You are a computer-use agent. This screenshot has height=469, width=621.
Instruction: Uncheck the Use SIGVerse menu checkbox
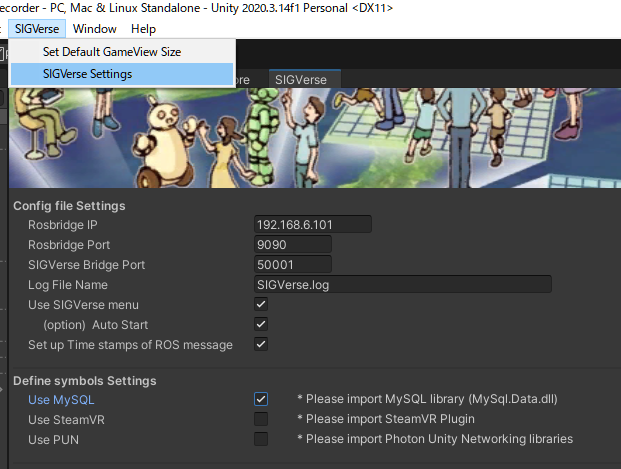click(261, 304)
